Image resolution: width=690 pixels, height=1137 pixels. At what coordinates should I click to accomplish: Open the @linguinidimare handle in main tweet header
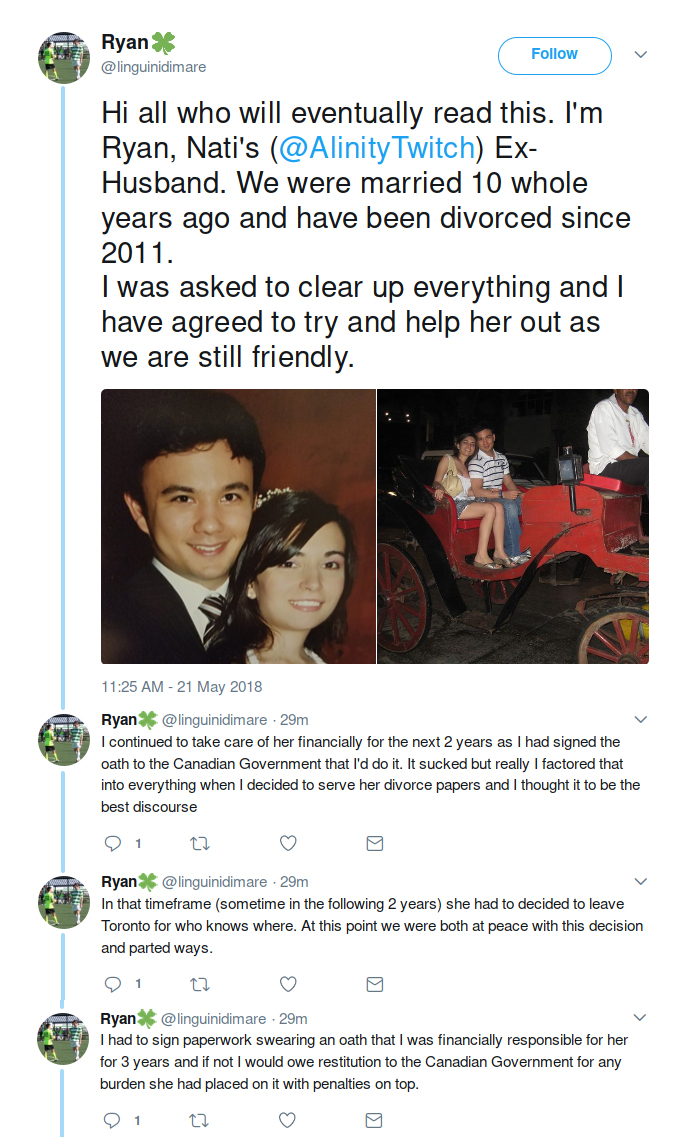[154, 67]
